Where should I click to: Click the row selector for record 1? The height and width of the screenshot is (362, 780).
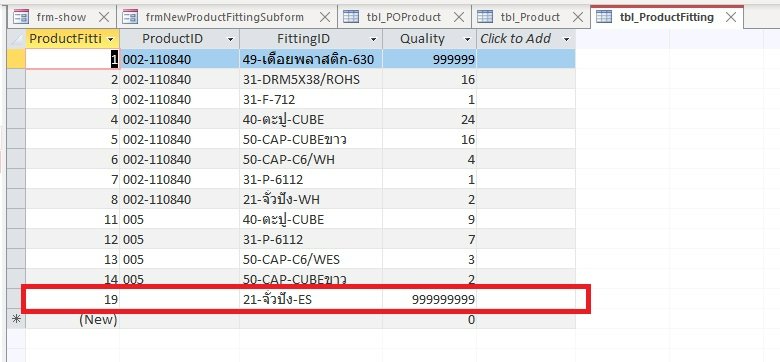click(16, 60)
